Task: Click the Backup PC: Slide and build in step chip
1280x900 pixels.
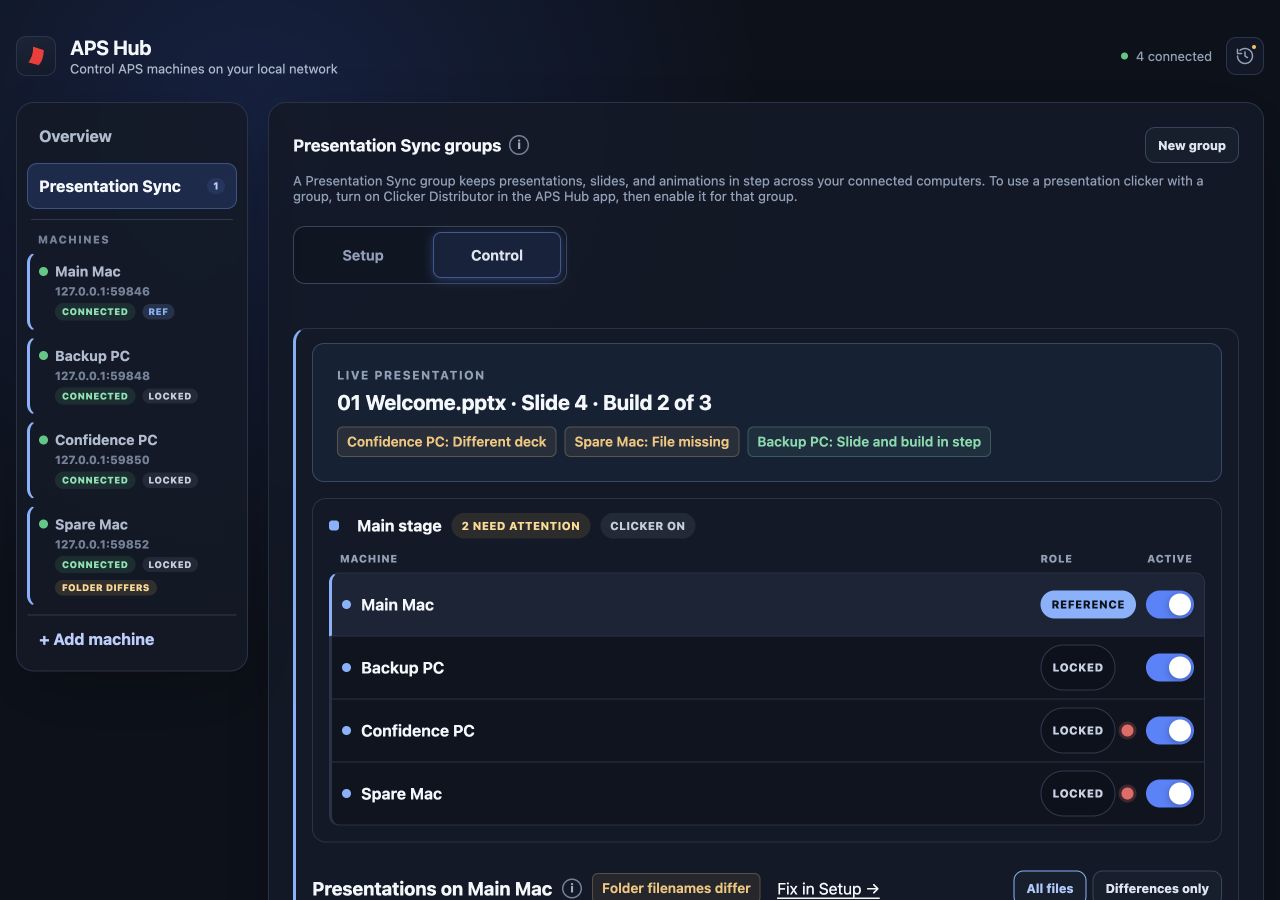Action: 869,442
